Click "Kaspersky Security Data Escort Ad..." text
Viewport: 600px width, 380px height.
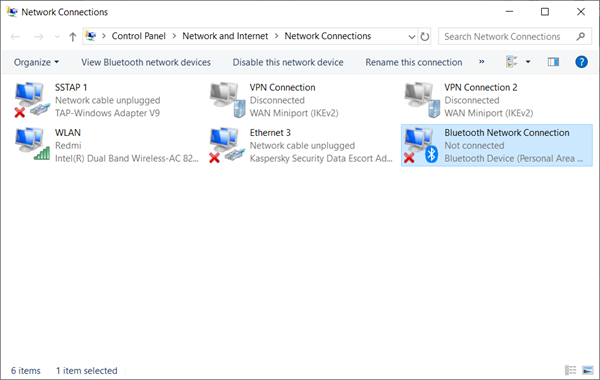tap(321, 158)
